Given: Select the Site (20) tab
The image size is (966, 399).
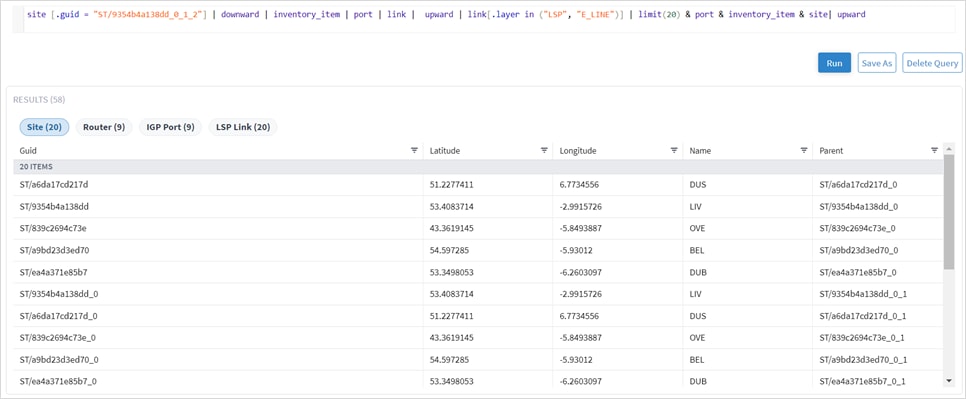Looking at the screenshot, I should [x=44, y=127].
